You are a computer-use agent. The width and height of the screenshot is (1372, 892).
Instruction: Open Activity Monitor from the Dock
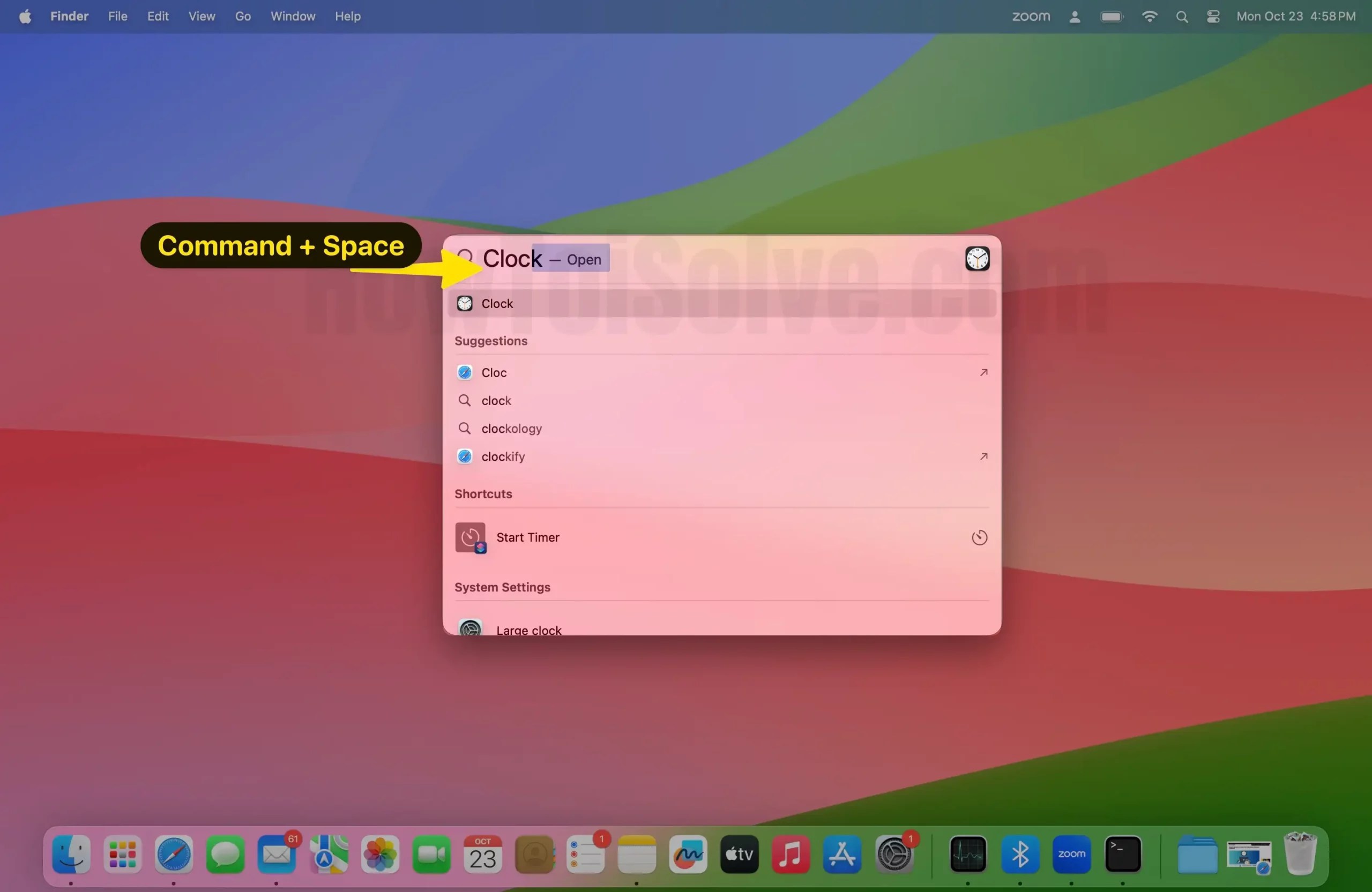click(x=969, y=855)
